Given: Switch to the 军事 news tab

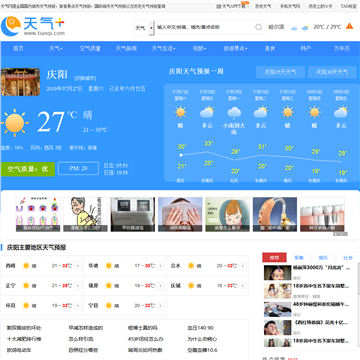Looking at the screenshot, I should click(x=299, y=258).
